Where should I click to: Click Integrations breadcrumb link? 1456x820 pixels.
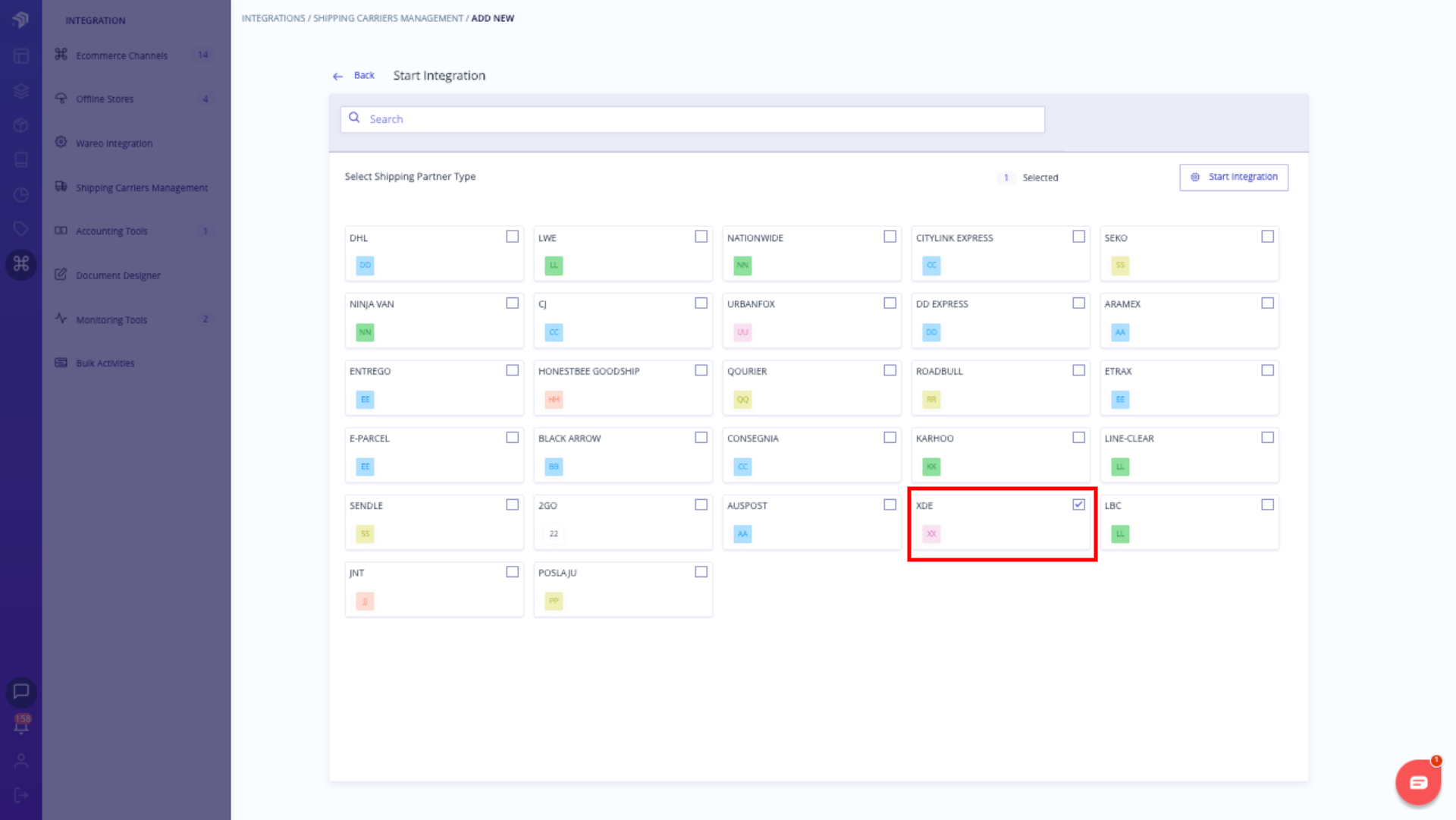click(x=273, y=18)
